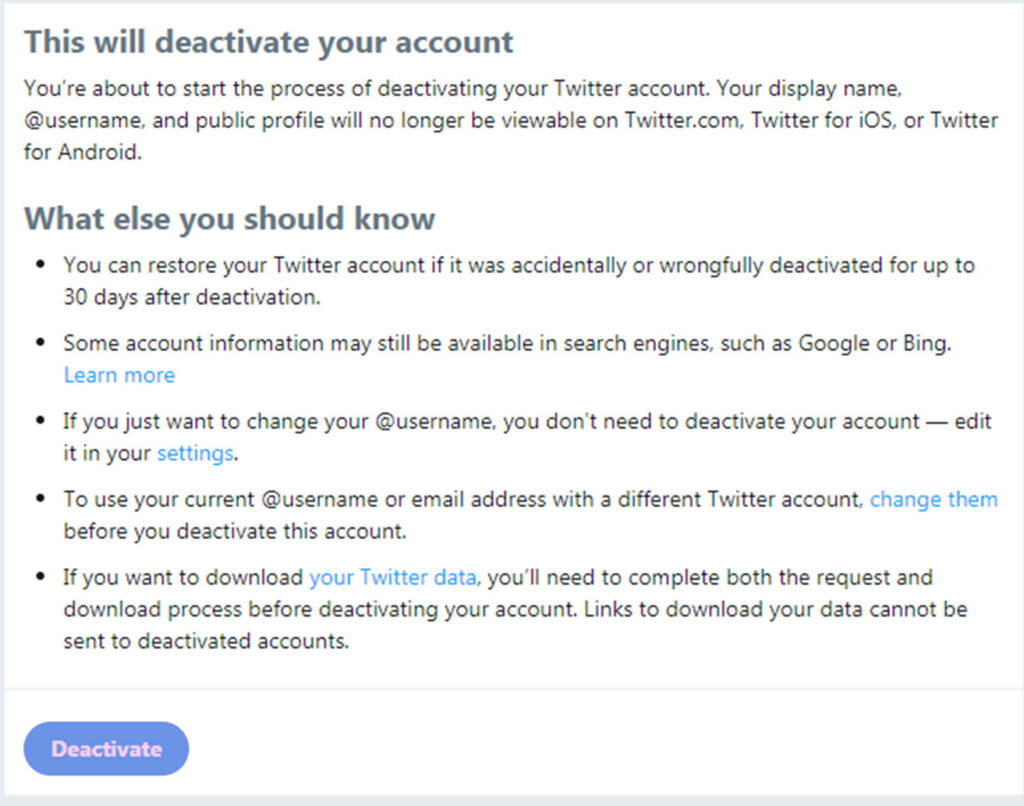
Task: Click the divider line above the Deactivate button
Action: (512, 688)
